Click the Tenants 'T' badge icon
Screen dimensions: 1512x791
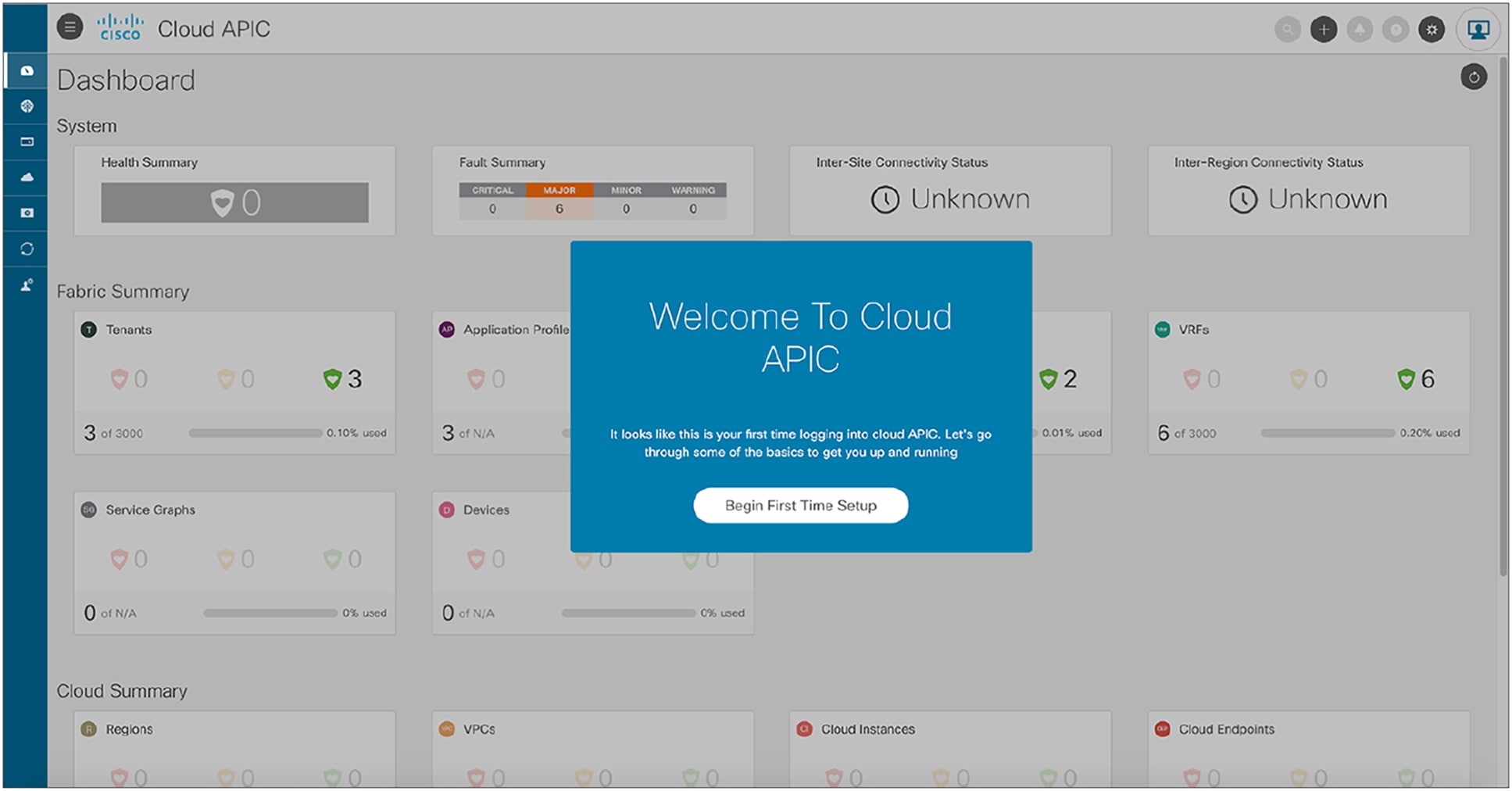click(x=89, y=330)
